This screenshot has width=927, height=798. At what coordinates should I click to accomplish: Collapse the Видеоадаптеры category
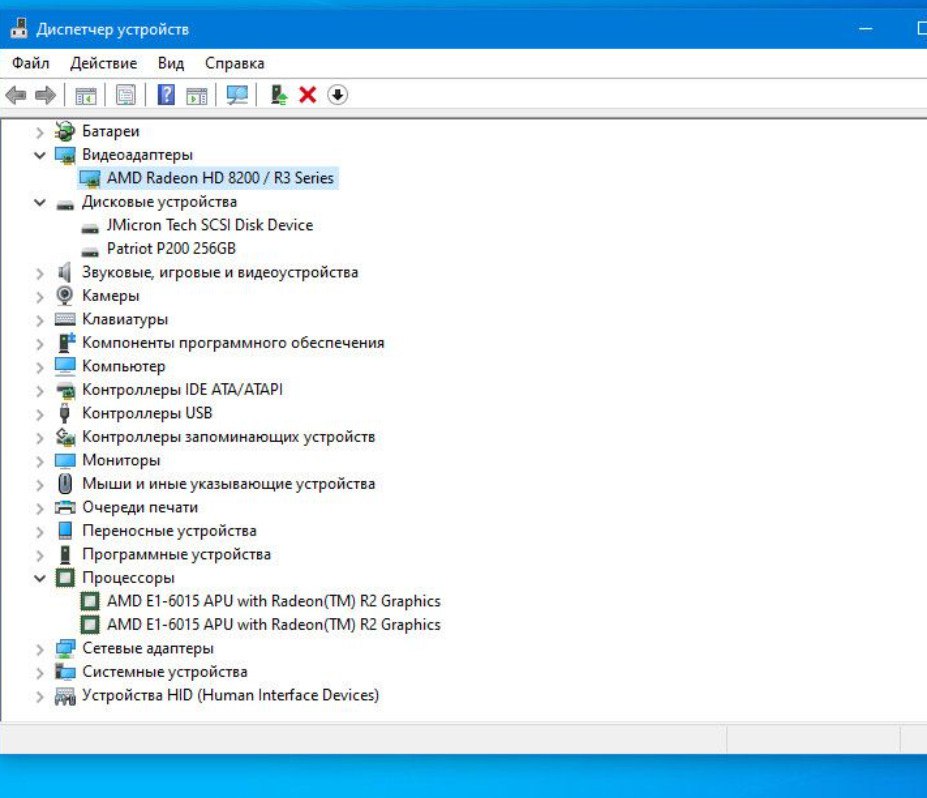[x=40, y=155]
